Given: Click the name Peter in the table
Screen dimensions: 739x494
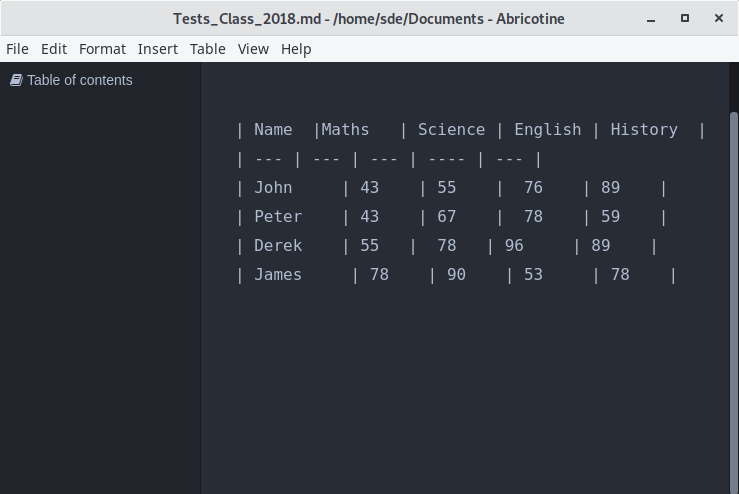Looking at the screenshot, I should [x=278, y=217].
